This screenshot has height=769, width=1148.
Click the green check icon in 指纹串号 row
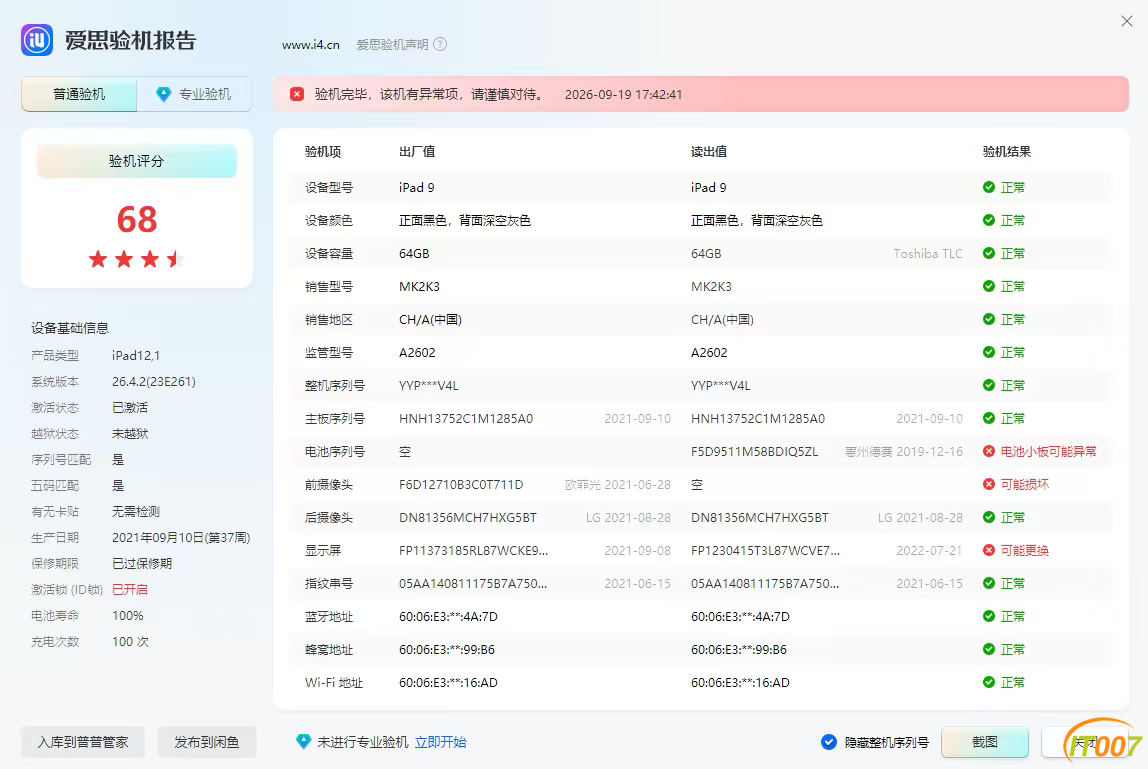[988, 583]
